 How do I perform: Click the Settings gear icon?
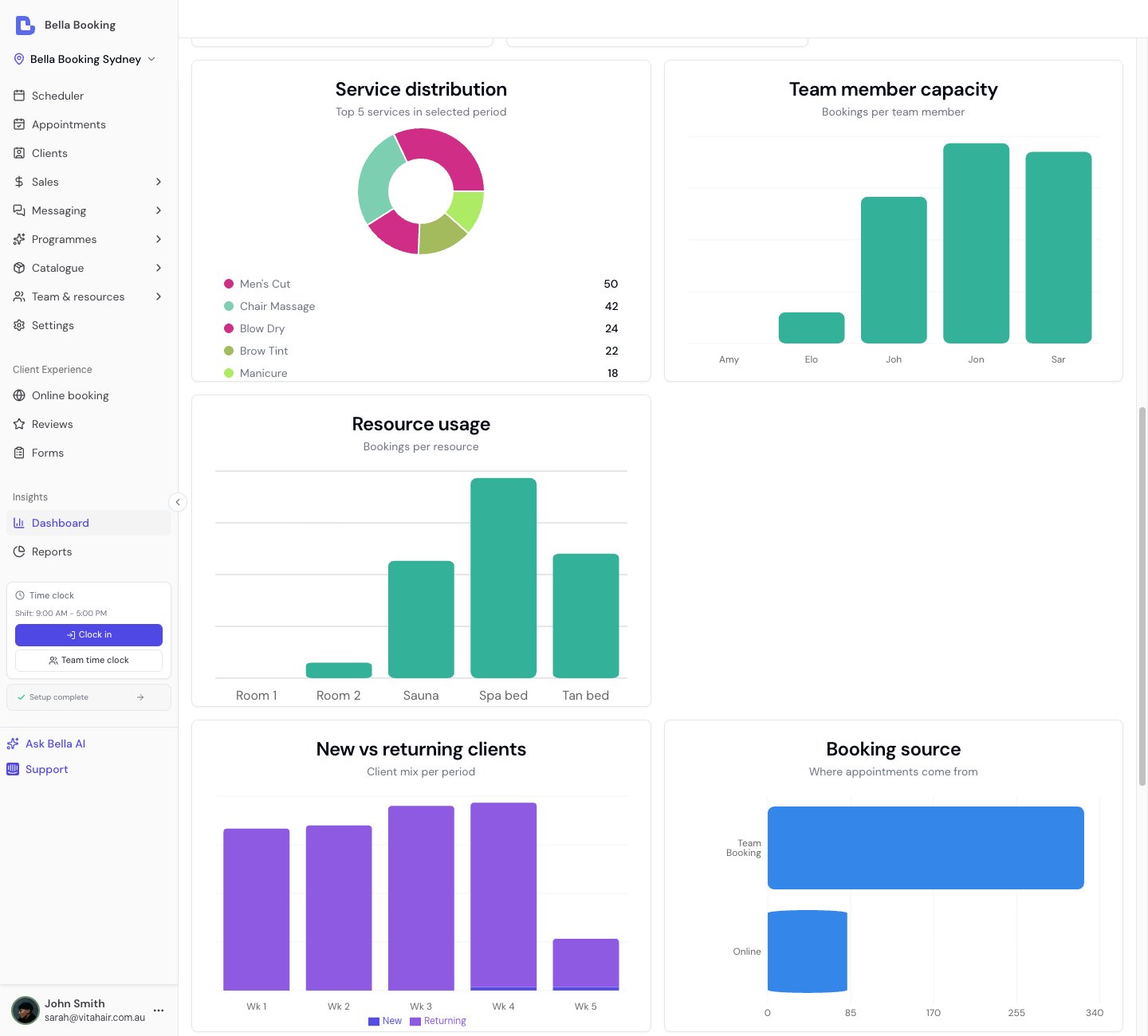pyautogui.click(x=19, y=325)
